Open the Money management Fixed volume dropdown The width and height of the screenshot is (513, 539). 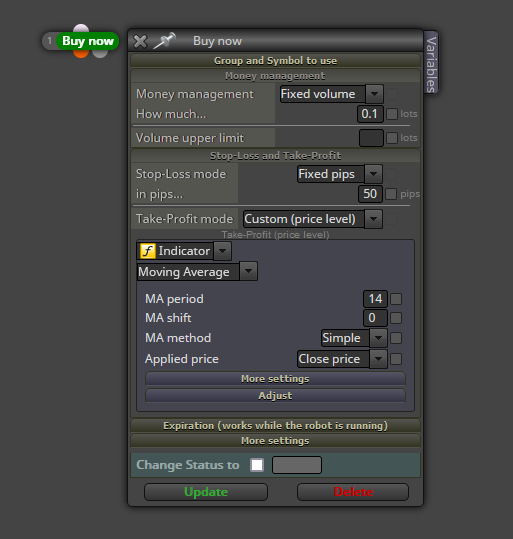click(x=332, y=94)
